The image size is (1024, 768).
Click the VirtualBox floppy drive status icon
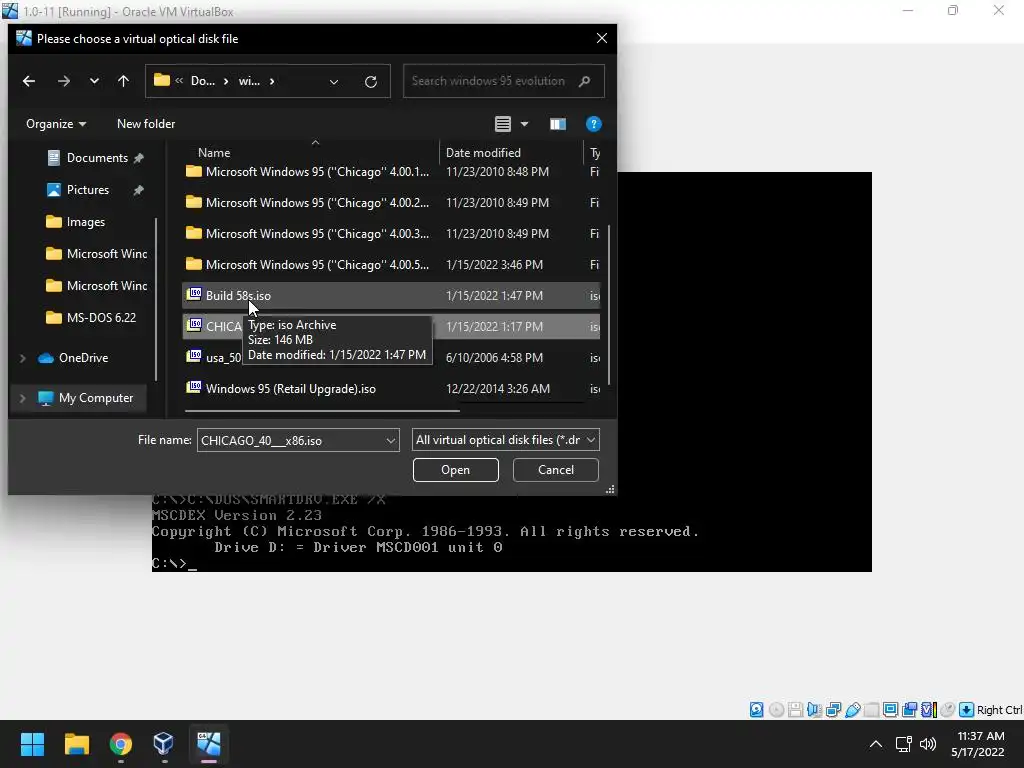pyautogui.click(x=795, y=710)
